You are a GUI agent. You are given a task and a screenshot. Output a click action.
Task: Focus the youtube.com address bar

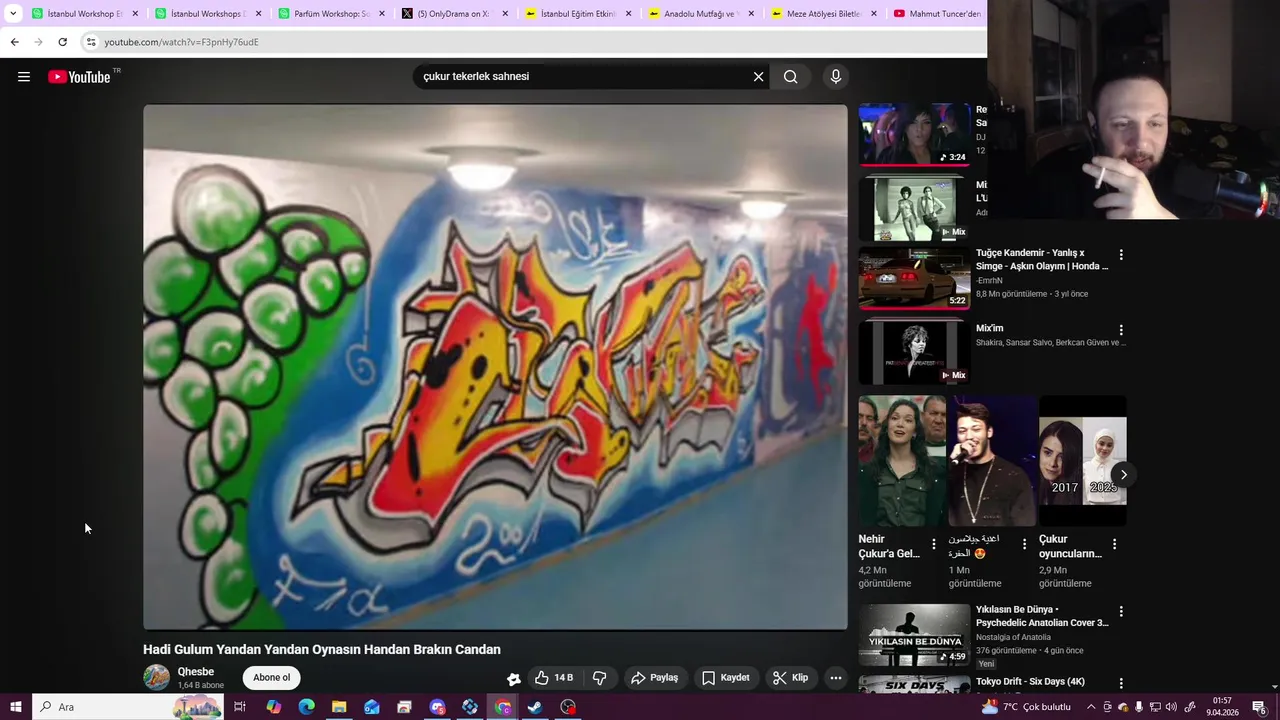click(535, 42)
